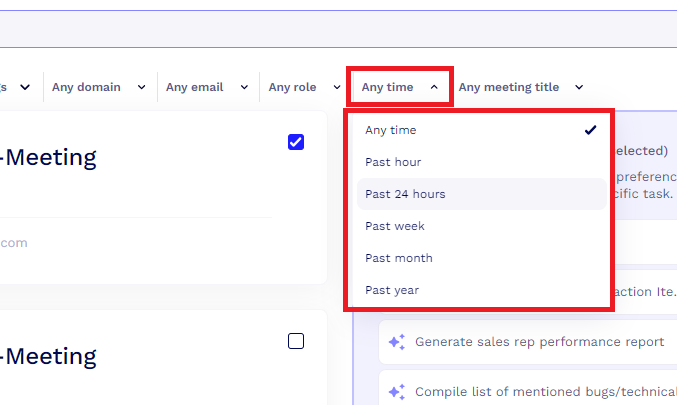Select Past hour from the time menu
The image size is (677, 405).
point(393,162)
